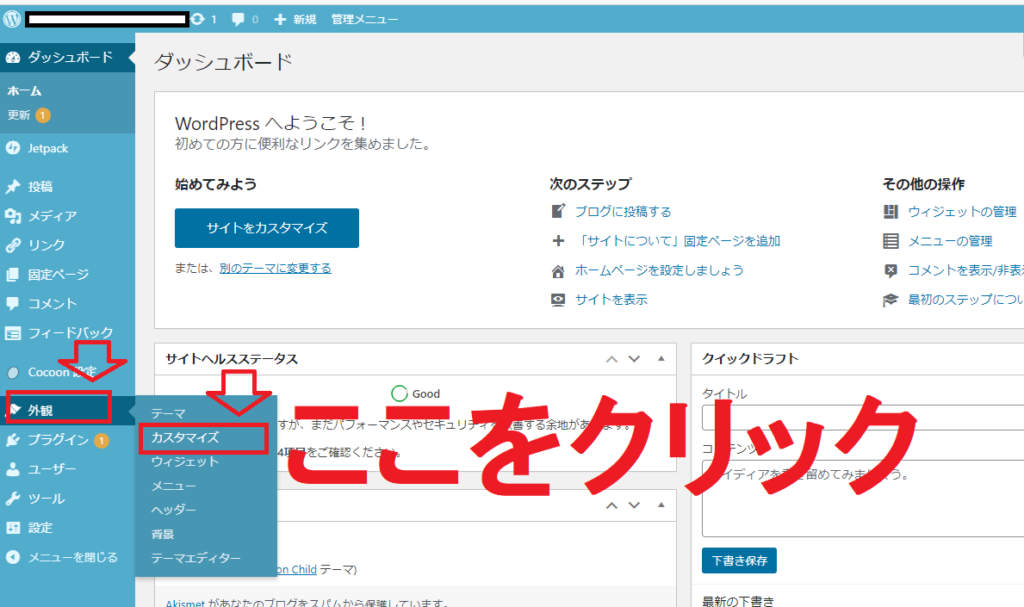
Task: Click the 固定ページ pages icon
Action: click(12, 275)
